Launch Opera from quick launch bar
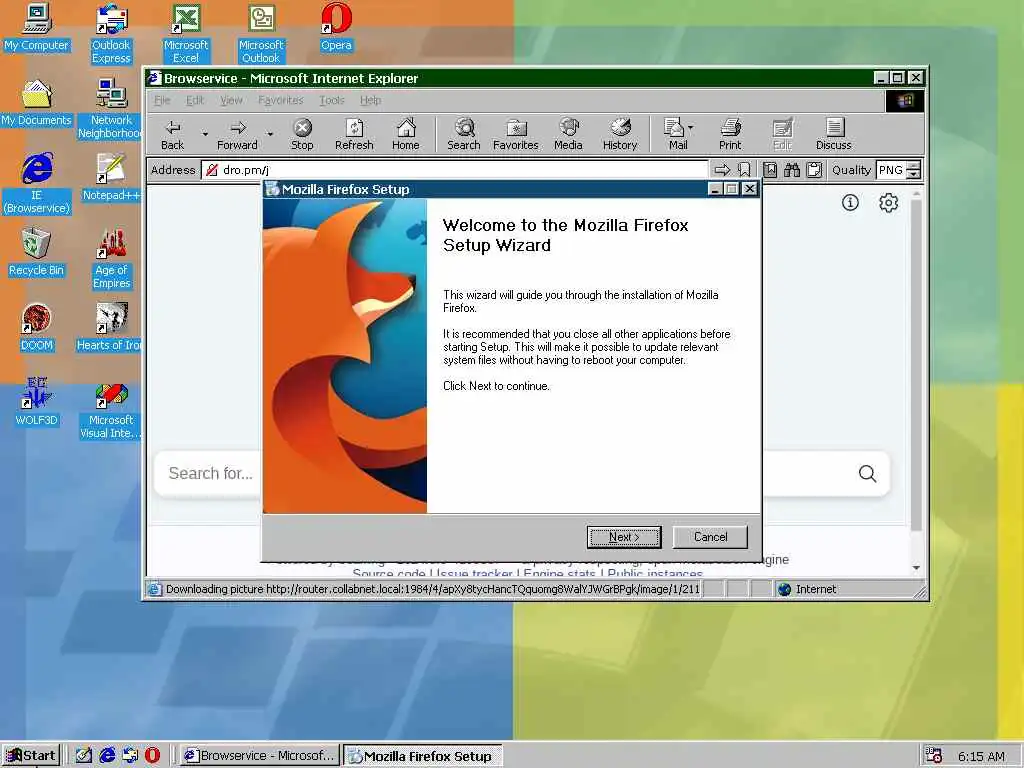Screen dimensions: 1024x768 (152, 756)
